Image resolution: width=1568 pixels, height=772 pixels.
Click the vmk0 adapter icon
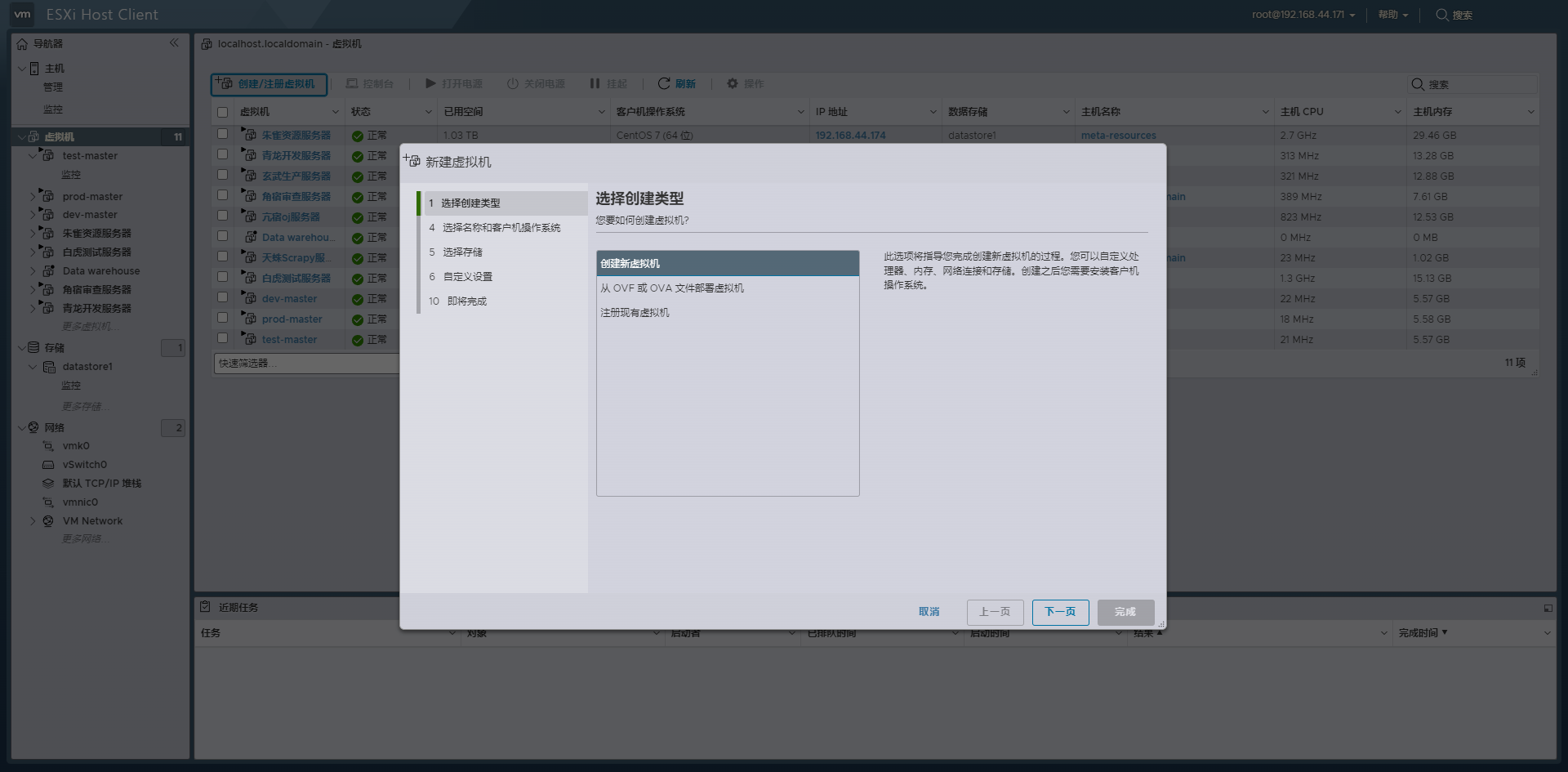[x=48, y=446]
